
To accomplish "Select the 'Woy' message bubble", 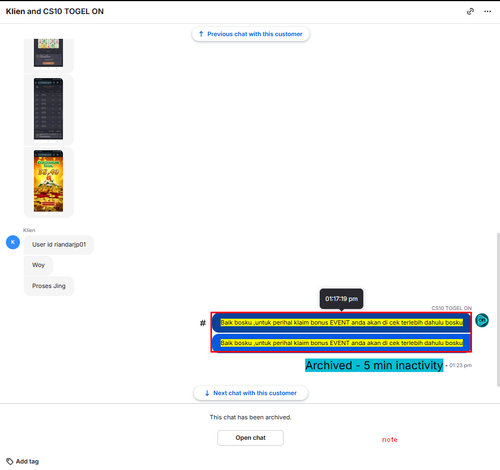I will (x=38, y=265).
